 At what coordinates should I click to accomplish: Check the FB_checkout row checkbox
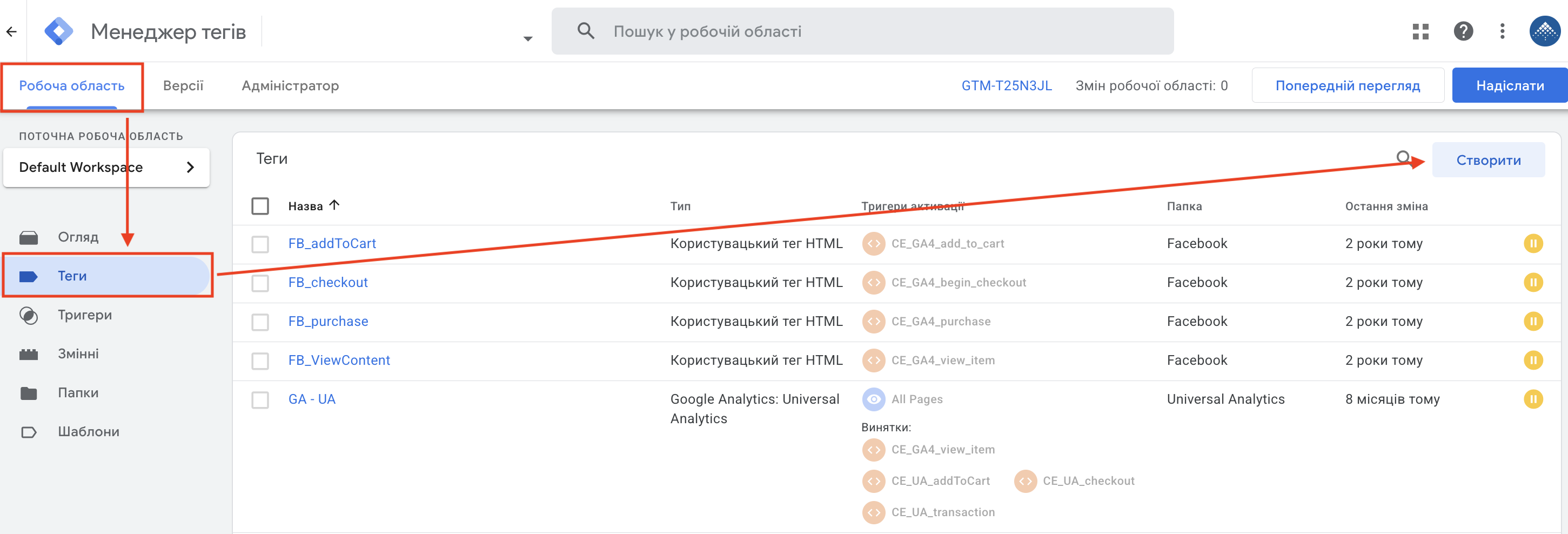click(260, 283)
